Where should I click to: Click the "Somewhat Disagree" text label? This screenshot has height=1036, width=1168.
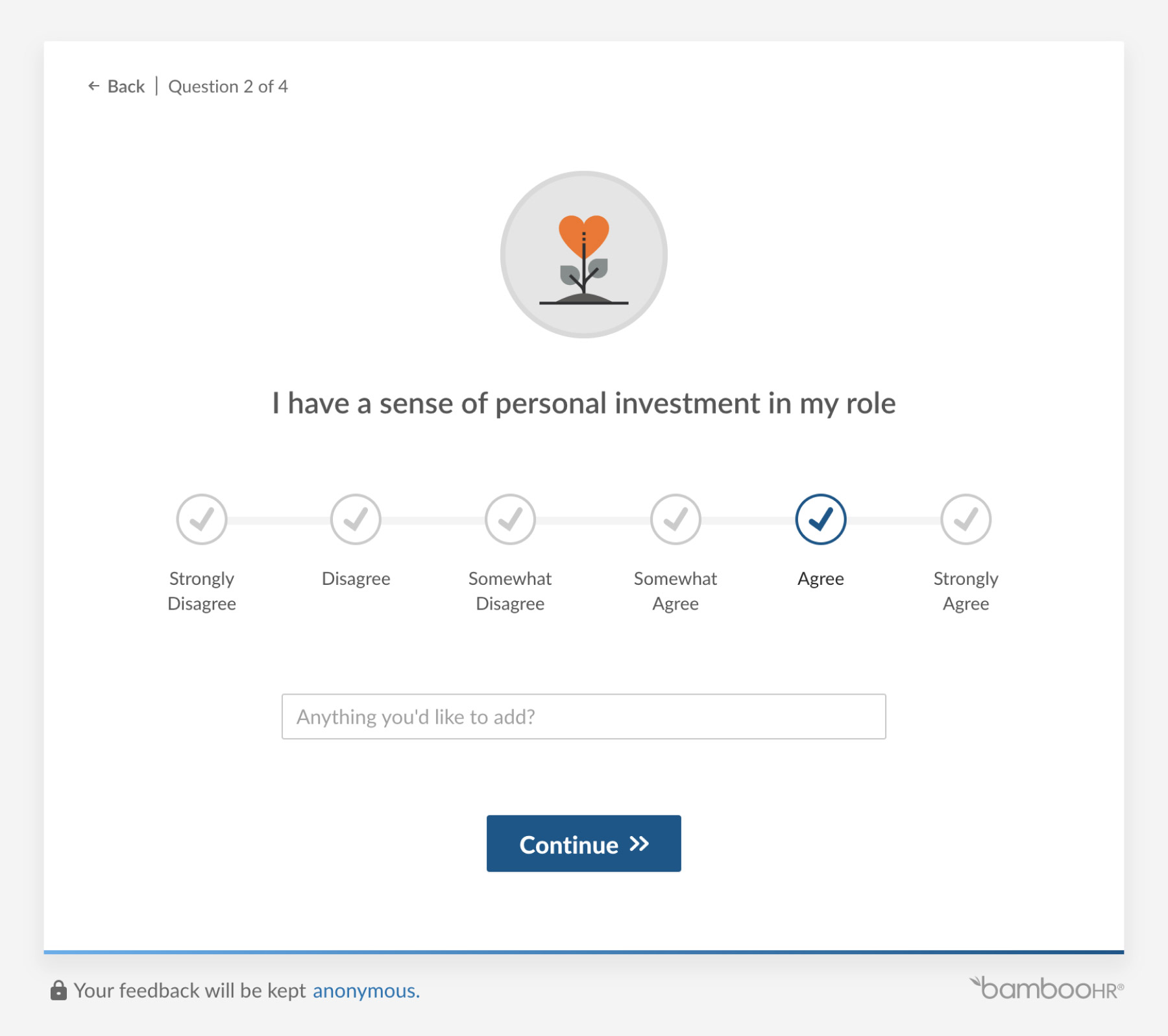(x=510, y=591)
